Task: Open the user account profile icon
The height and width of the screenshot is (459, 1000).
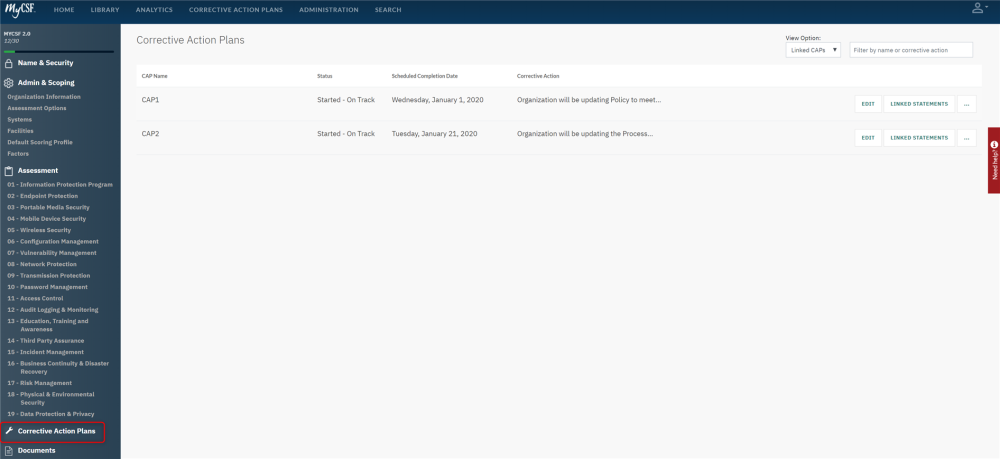Action: (x=979, y=8)
